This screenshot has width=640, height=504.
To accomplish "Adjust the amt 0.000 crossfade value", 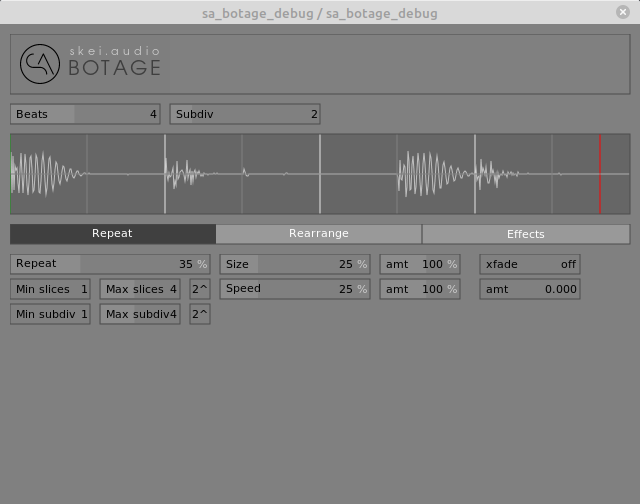I will coord(530,289).
